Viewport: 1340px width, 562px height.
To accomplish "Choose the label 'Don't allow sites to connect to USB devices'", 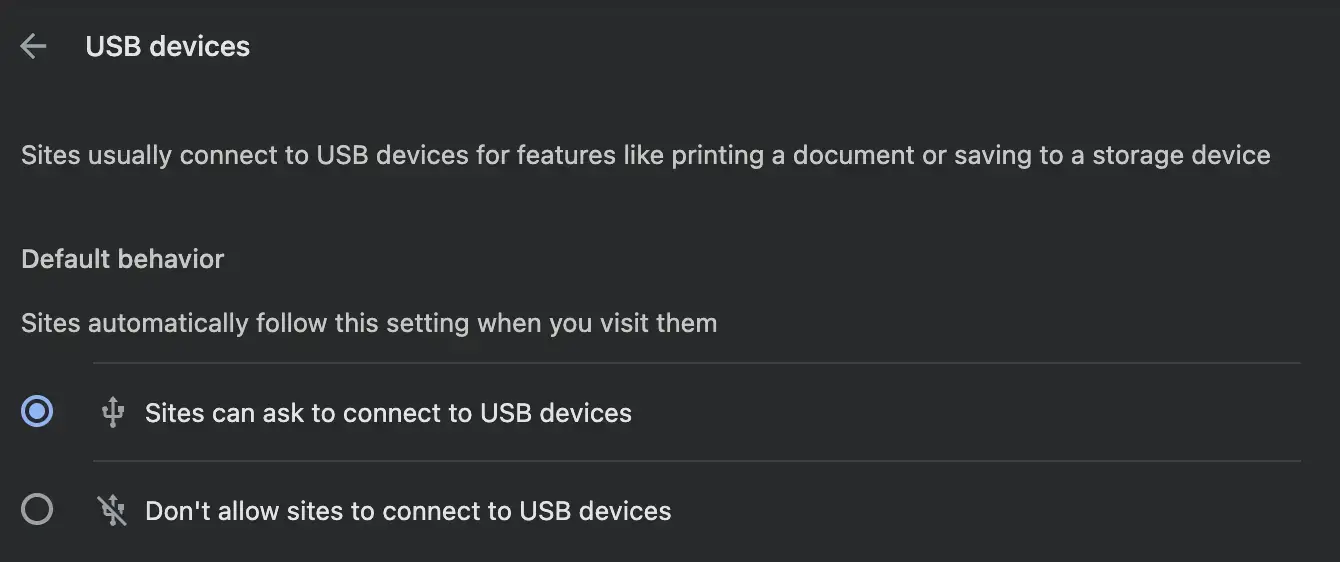I will pyautogui.click(x=408, y=511).
